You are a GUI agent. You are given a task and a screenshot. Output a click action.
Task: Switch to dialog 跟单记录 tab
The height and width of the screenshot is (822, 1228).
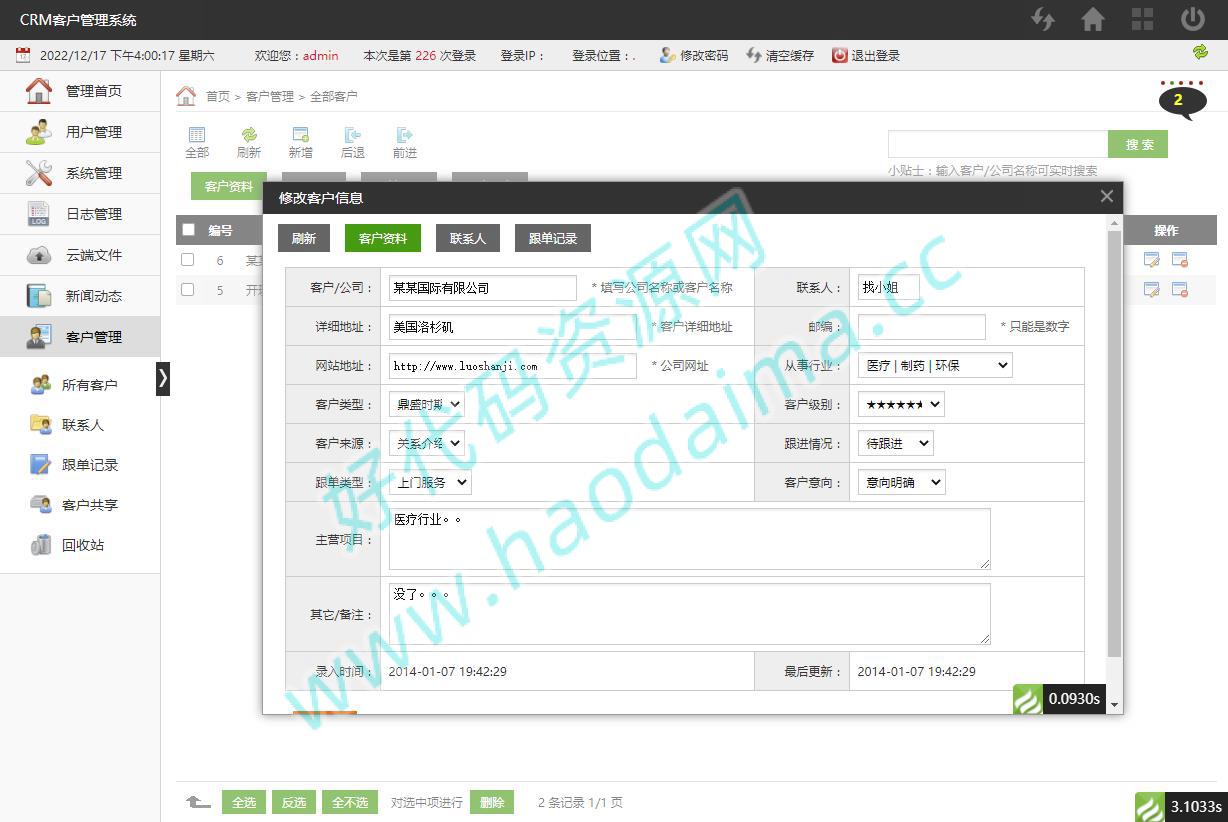(x=553, y=238)
